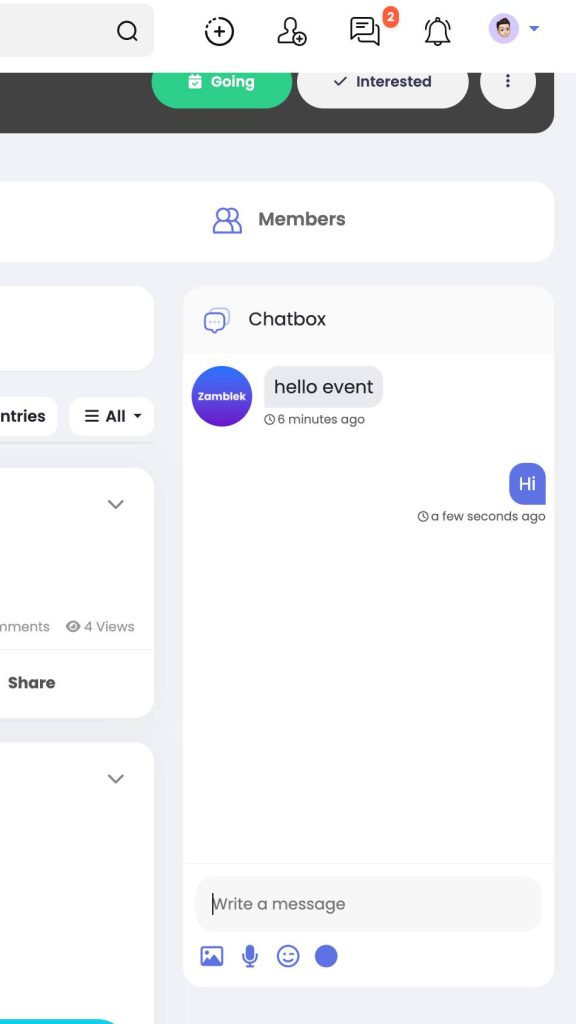The height and width of the screenshot is (1024, 576).
Task: Open the emoji picker smiley icon
Action: 288,956
